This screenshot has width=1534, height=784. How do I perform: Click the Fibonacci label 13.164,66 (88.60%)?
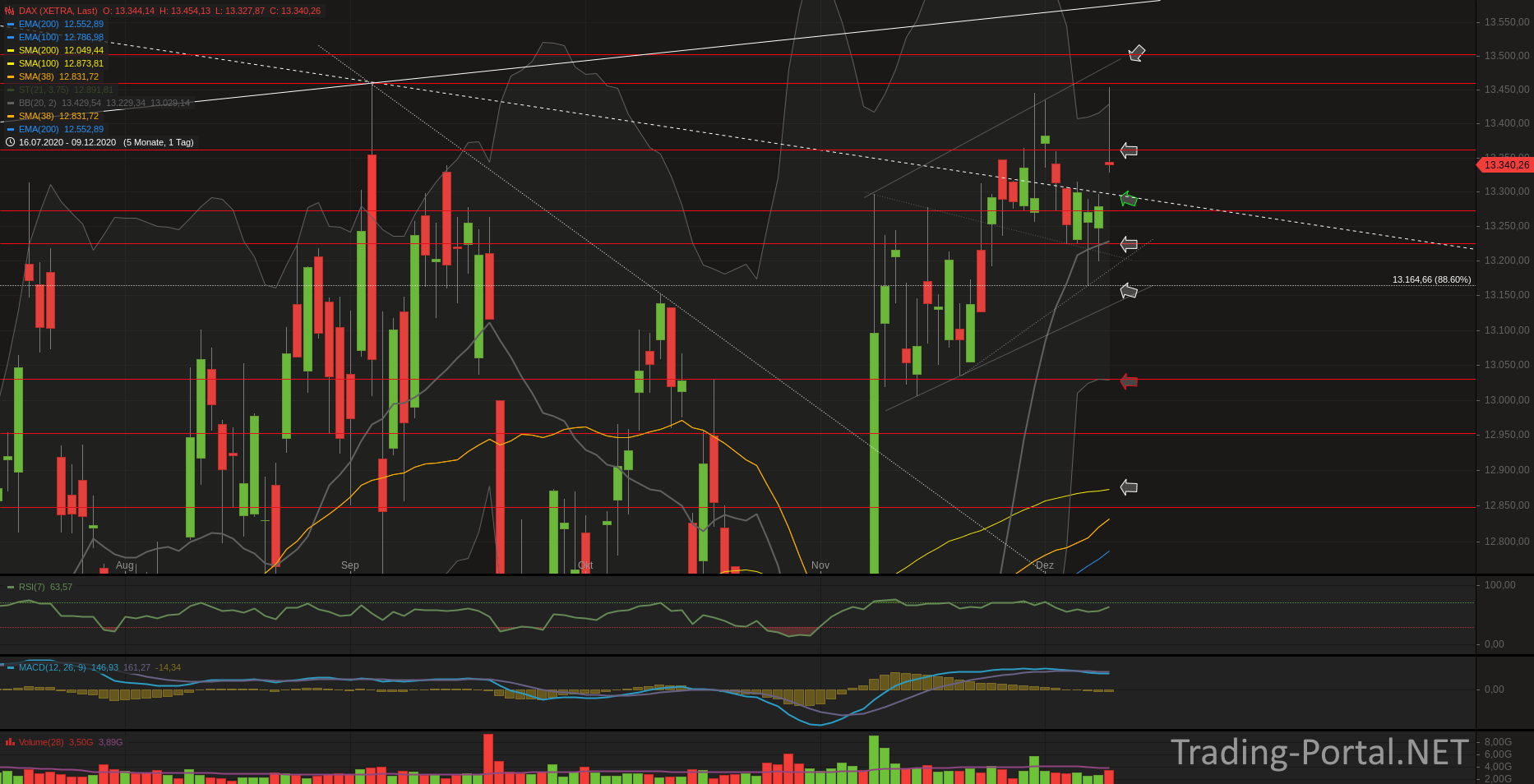[1431, 279]
